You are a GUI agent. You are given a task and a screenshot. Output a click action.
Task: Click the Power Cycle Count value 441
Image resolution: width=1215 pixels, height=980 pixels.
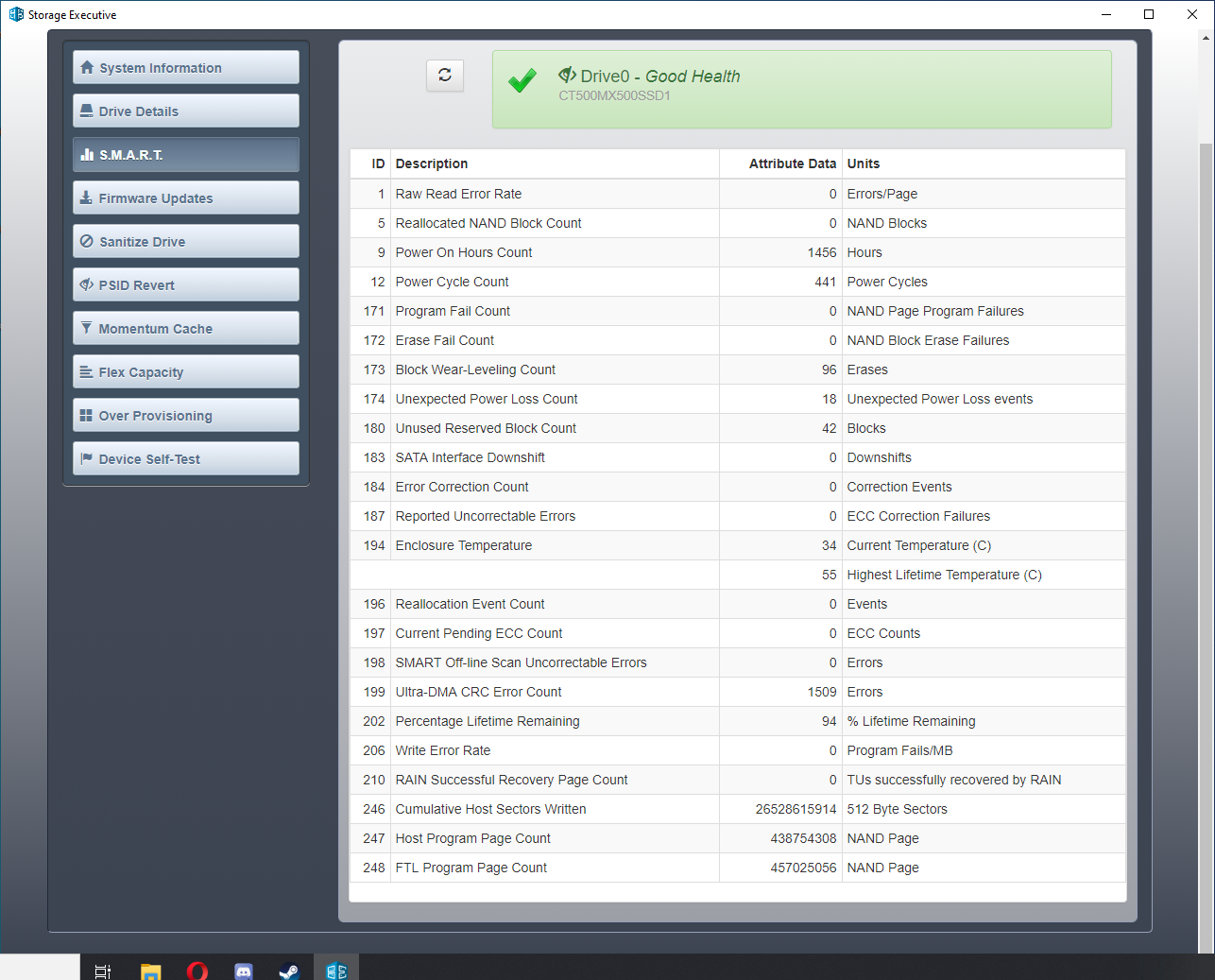(x=826, y=282)
